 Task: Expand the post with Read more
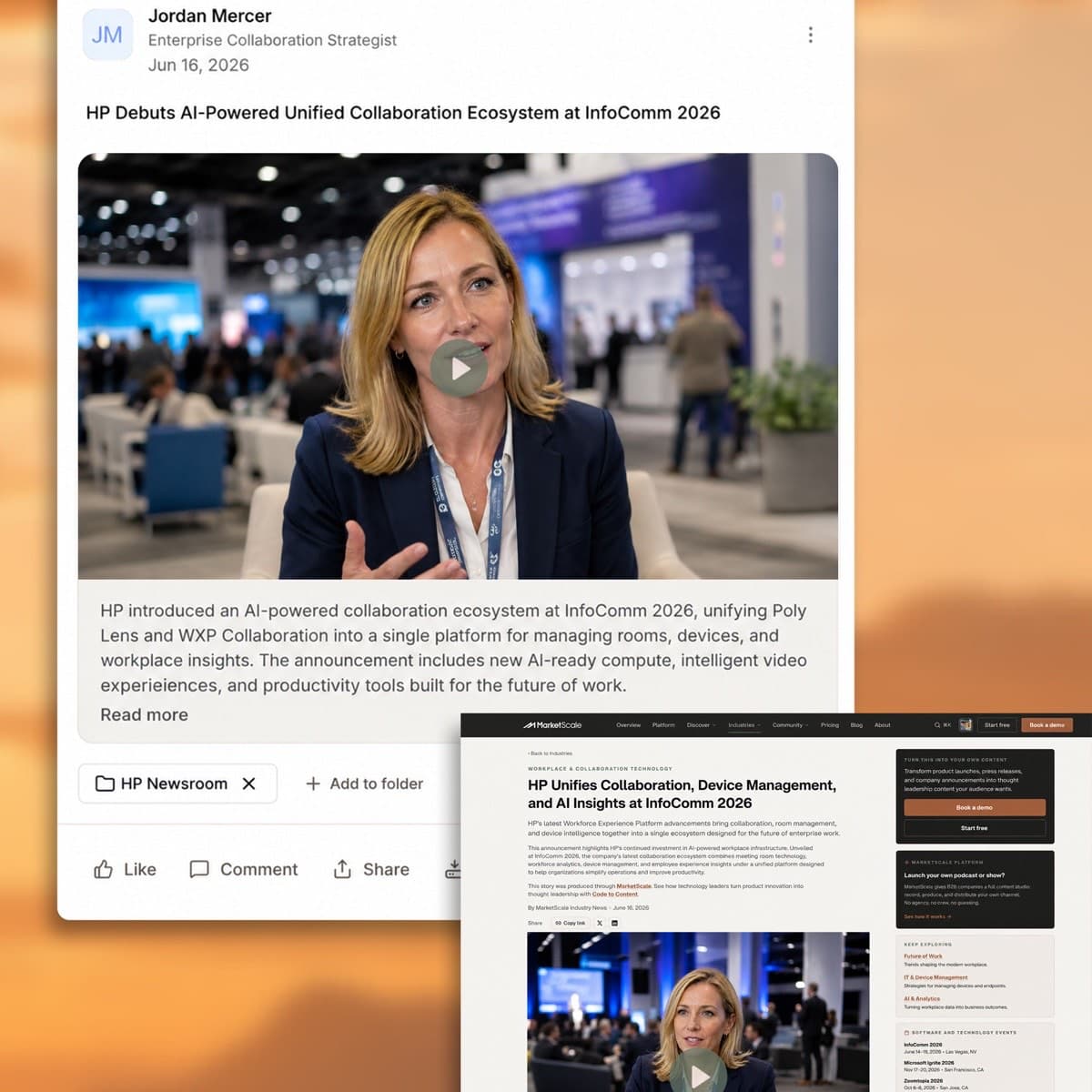coord(144,714)
